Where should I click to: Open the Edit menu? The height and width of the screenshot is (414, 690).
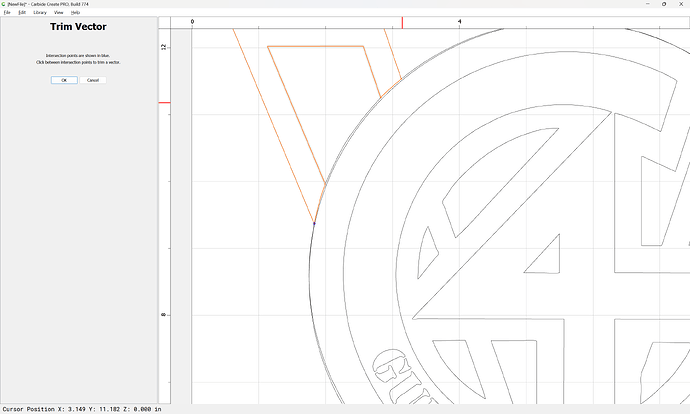click(x=22, y=12)
